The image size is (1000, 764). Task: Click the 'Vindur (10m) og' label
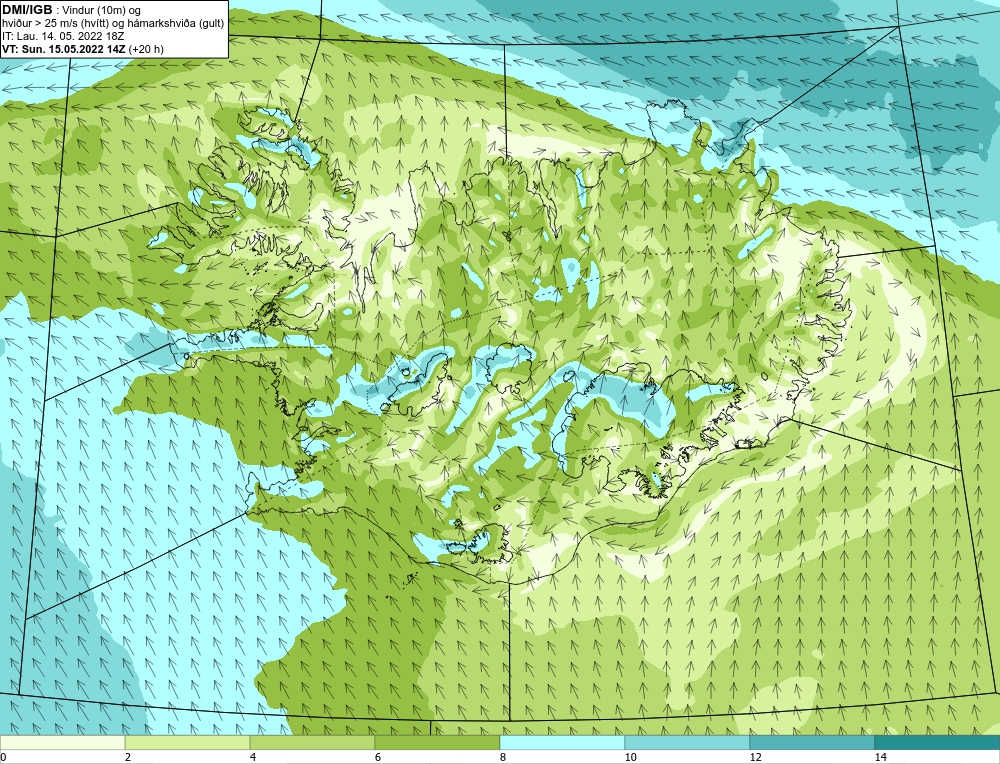[x=102, y=10]
